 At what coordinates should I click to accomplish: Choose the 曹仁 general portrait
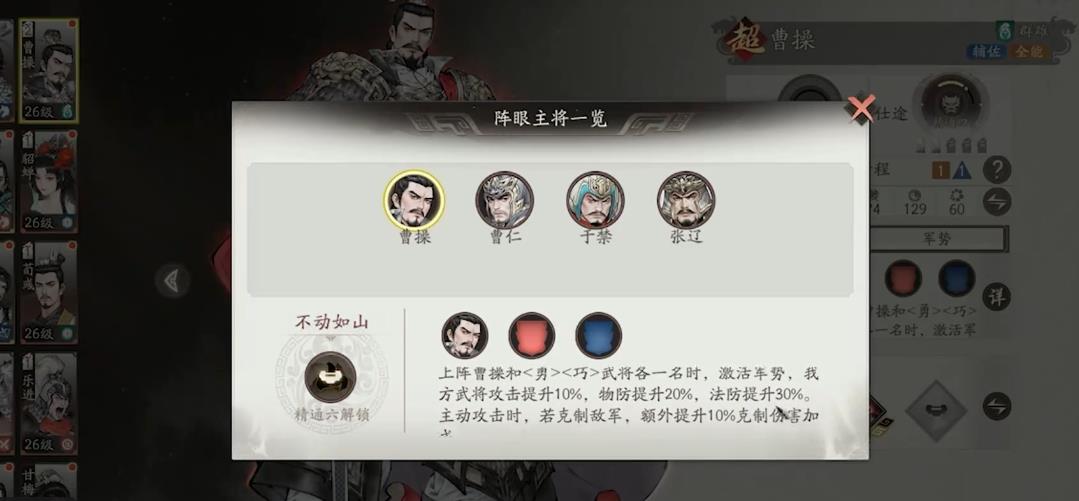coord(504,200)
